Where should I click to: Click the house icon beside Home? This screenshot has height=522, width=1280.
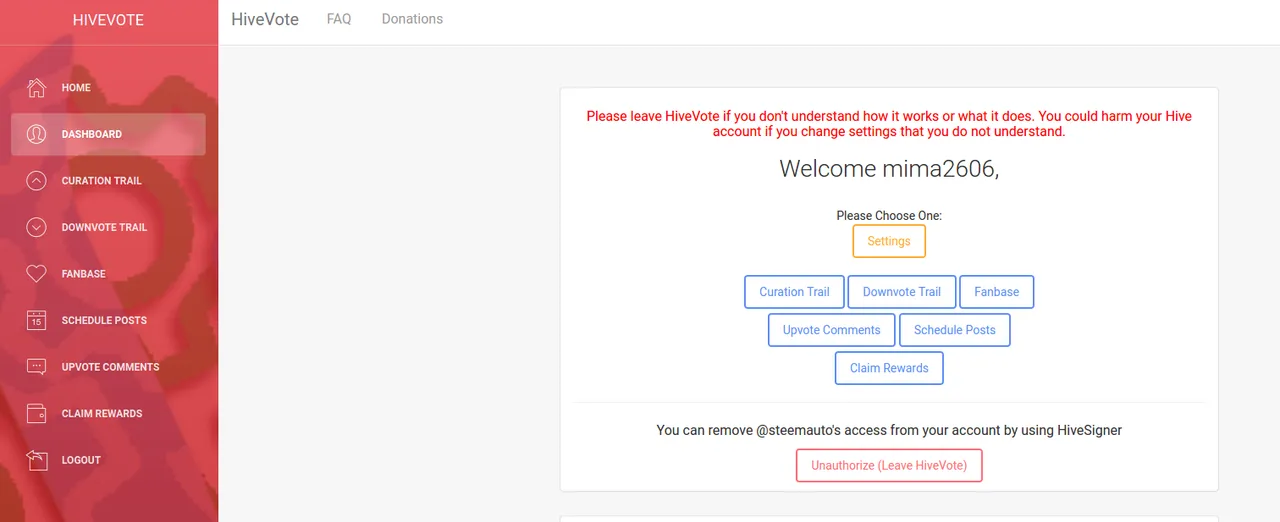[x=36, y=87]
